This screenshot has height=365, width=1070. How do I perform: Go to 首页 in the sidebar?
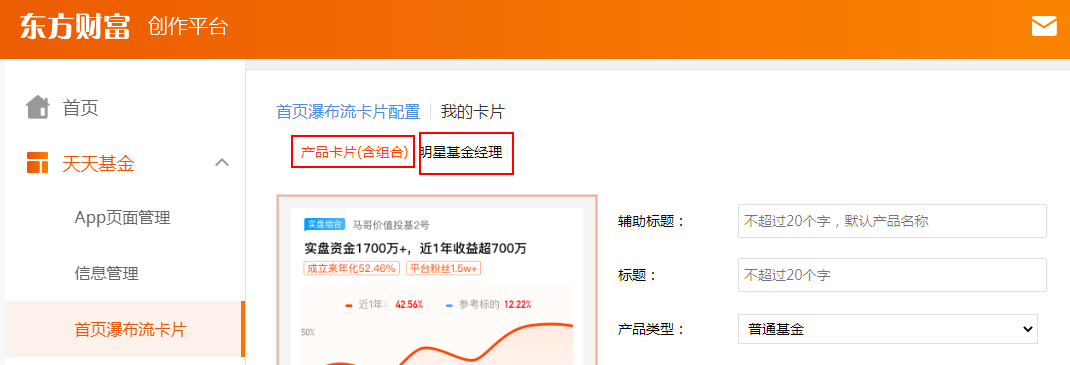pyautogui.click(x=81, y=108)
